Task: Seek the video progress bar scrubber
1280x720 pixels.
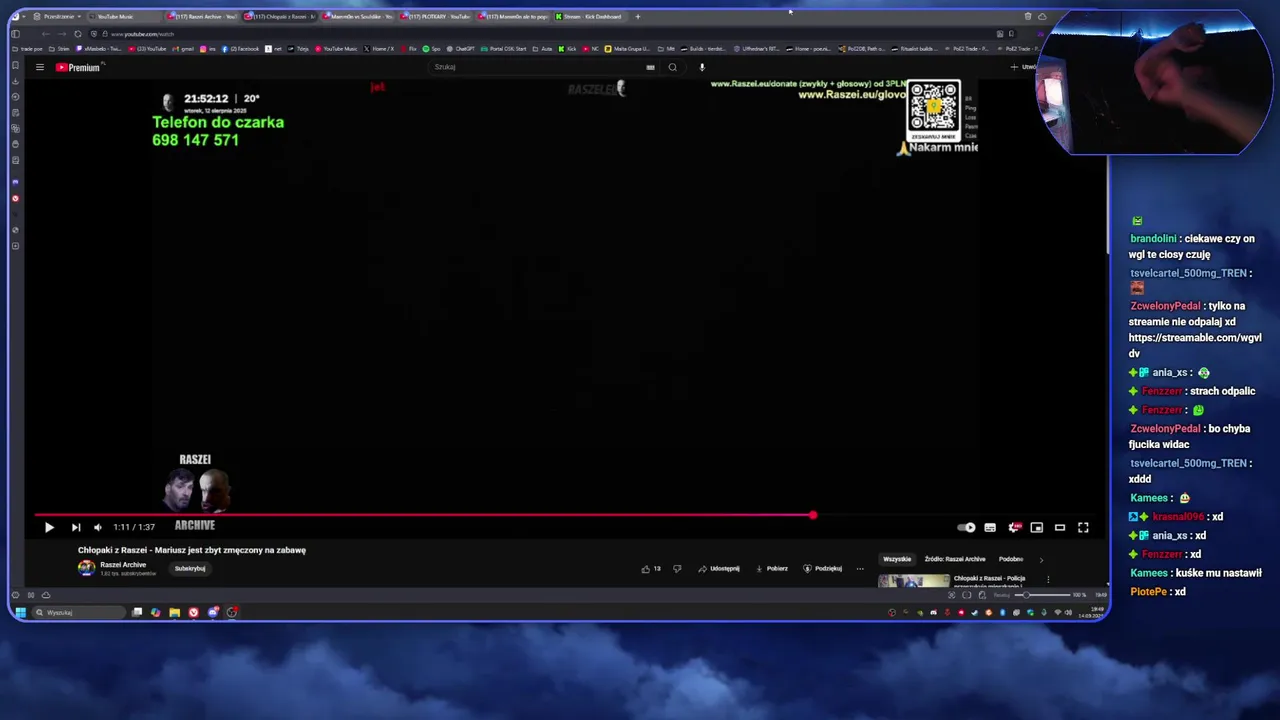Action: click(x=812, y=515)
